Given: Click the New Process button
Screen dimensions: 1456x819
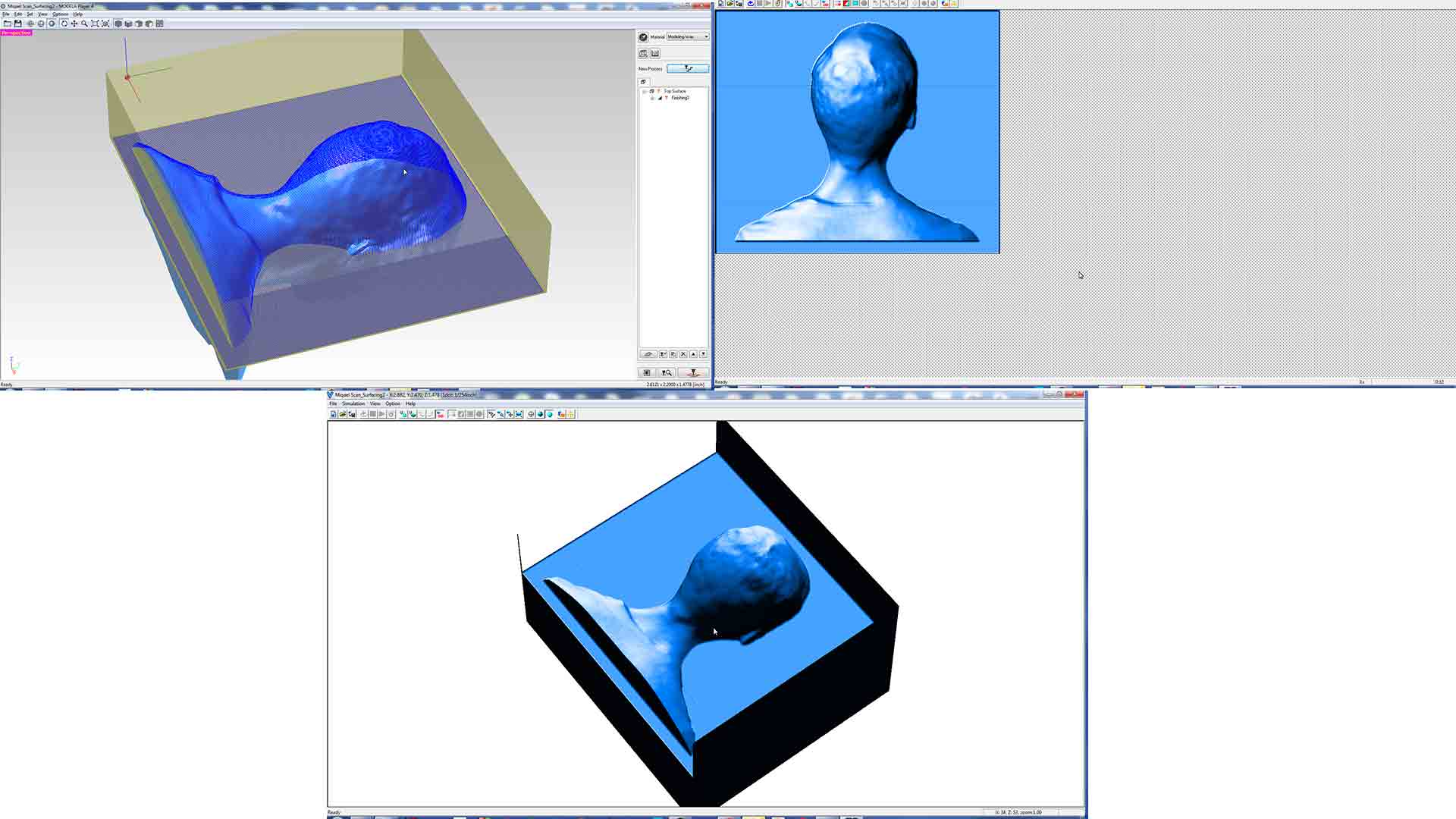Looking at the screenshot, I should (688, 68).
